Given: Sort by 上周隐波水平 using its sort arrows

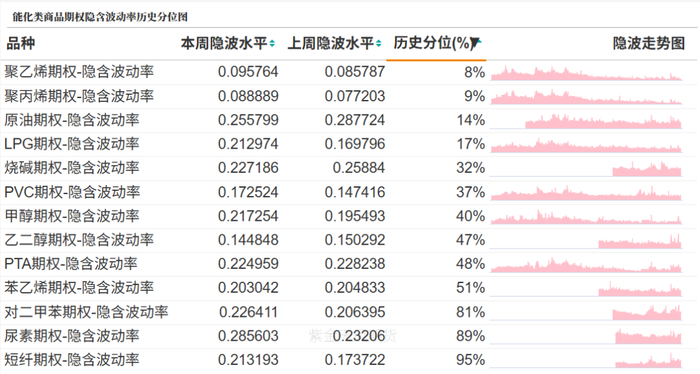Looking at the screenshot, I should [x=379, y=44].
